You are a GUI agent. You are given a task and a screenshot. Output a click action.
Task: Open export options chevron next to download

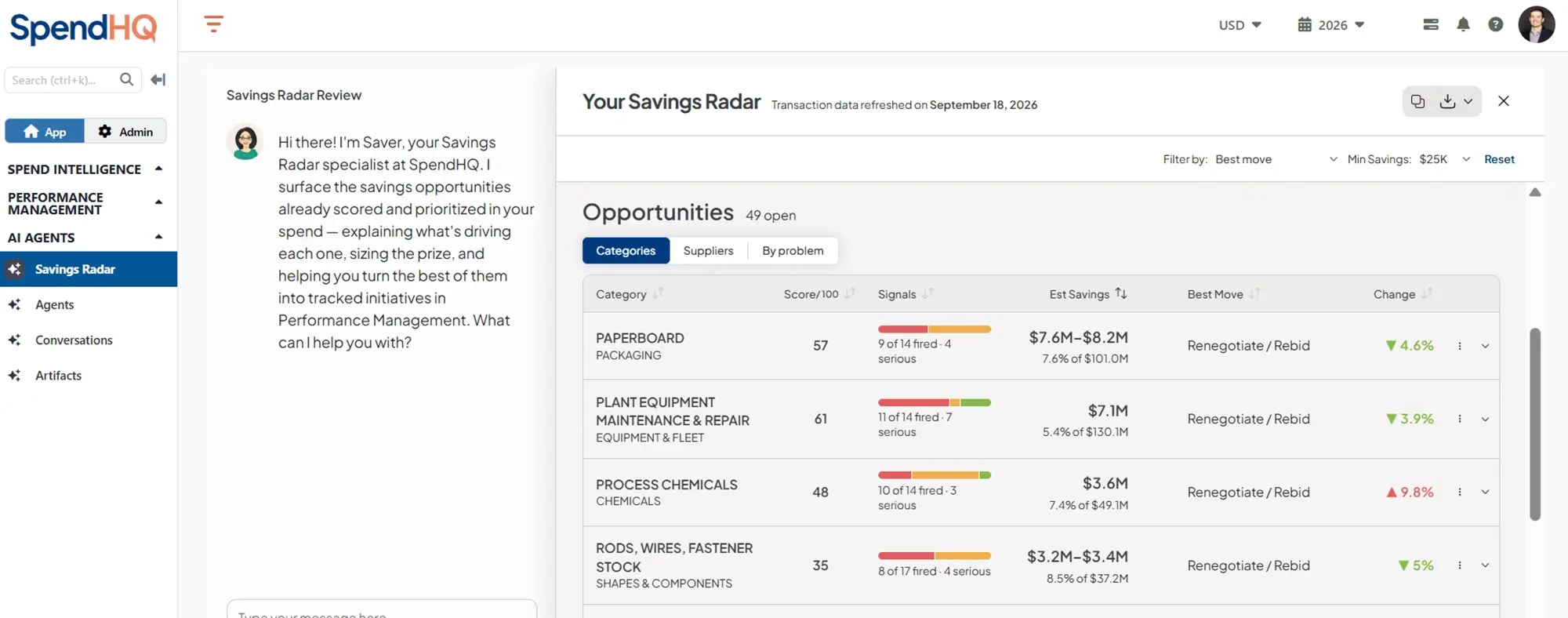1468,101
